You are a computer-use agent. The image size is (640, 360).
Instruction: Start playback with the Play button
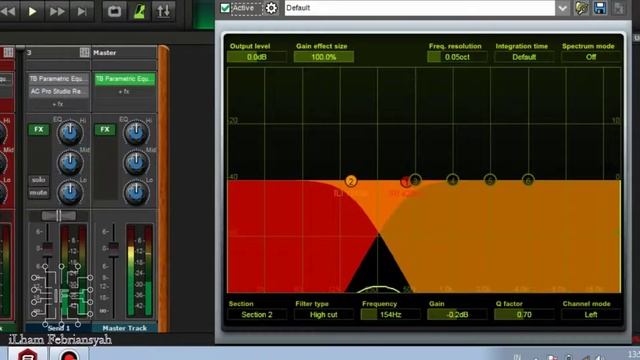tap(32, 11)
